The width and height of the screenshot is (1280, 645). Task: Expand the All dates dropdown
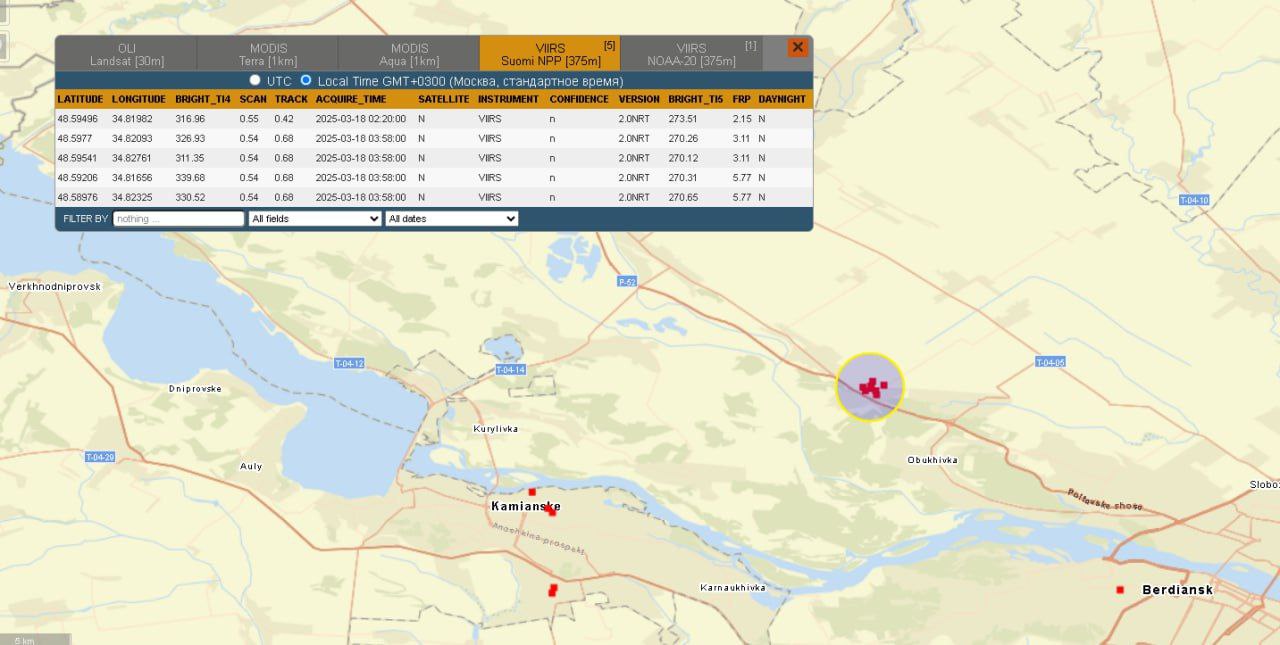[451, 218]
